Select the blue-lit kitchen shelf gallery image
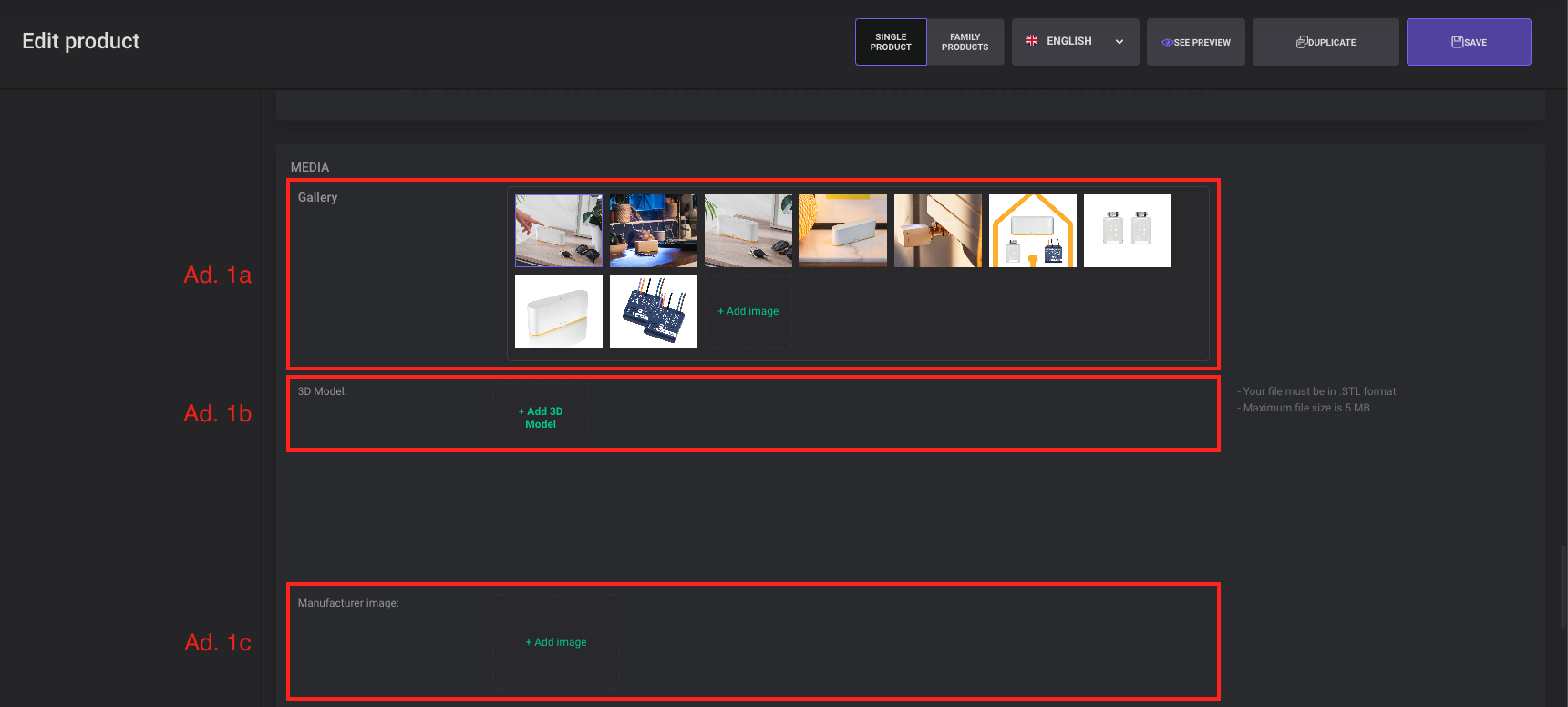The width and height of the screenshot is (1568, 707). tap(654, 231)
